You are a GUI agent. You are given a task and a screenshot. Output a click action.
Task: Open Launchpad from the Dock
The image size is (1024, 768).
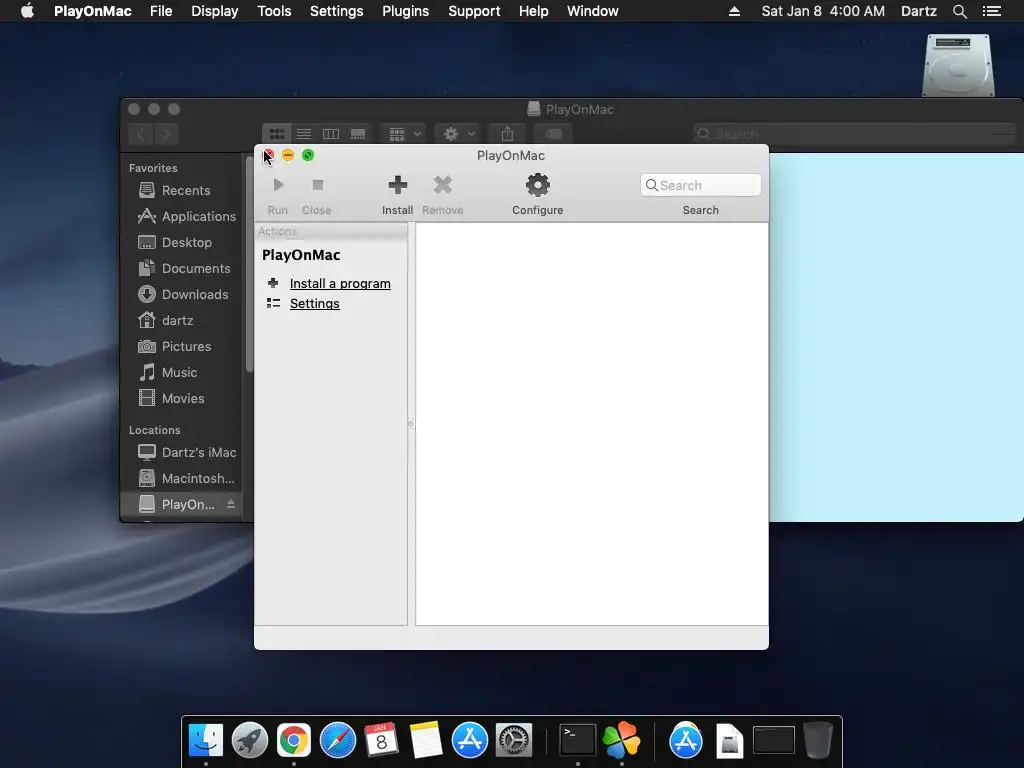tap(249, 741)
